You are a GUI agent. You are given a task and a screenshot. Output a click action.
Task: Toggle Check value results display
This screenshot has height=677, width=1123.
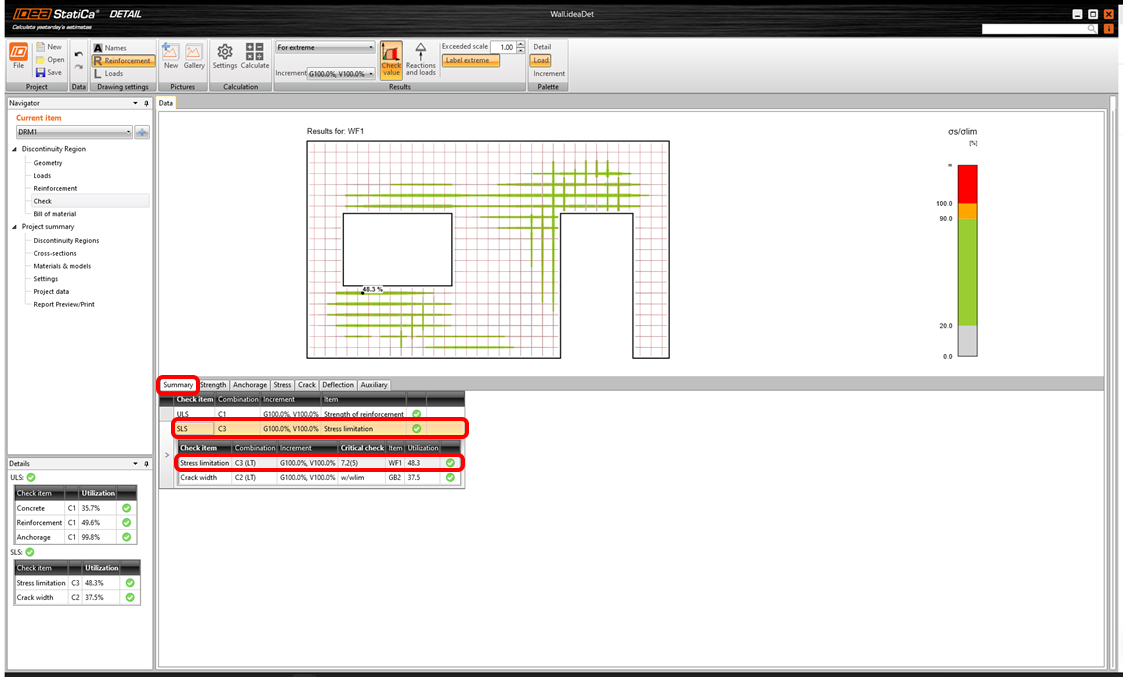pyautogui.click(x=391, y=59)
